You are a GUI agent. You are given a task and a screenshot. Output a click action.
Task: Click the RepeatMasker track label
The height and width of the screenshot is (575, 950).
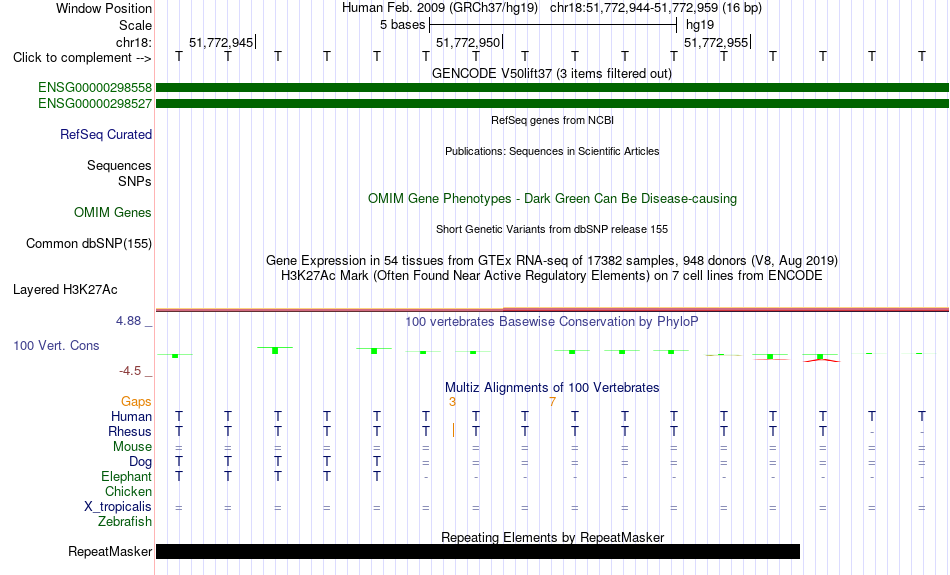(x=110, y=551)
